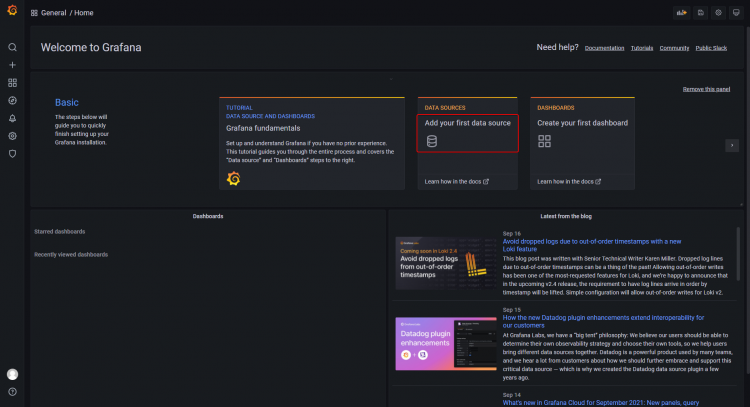Click the Sep 16 blog date

[x=511, y=234]
